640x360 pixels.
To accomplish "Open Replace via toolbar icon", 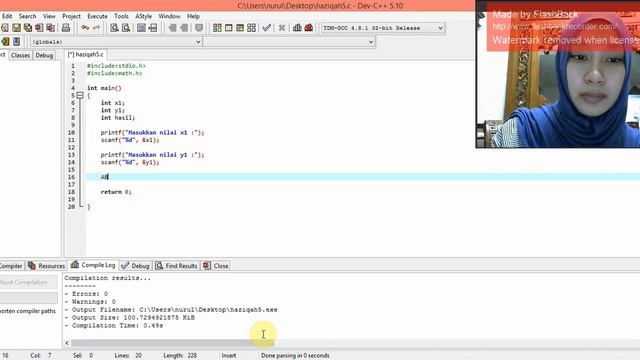I will tap(126, 28).
